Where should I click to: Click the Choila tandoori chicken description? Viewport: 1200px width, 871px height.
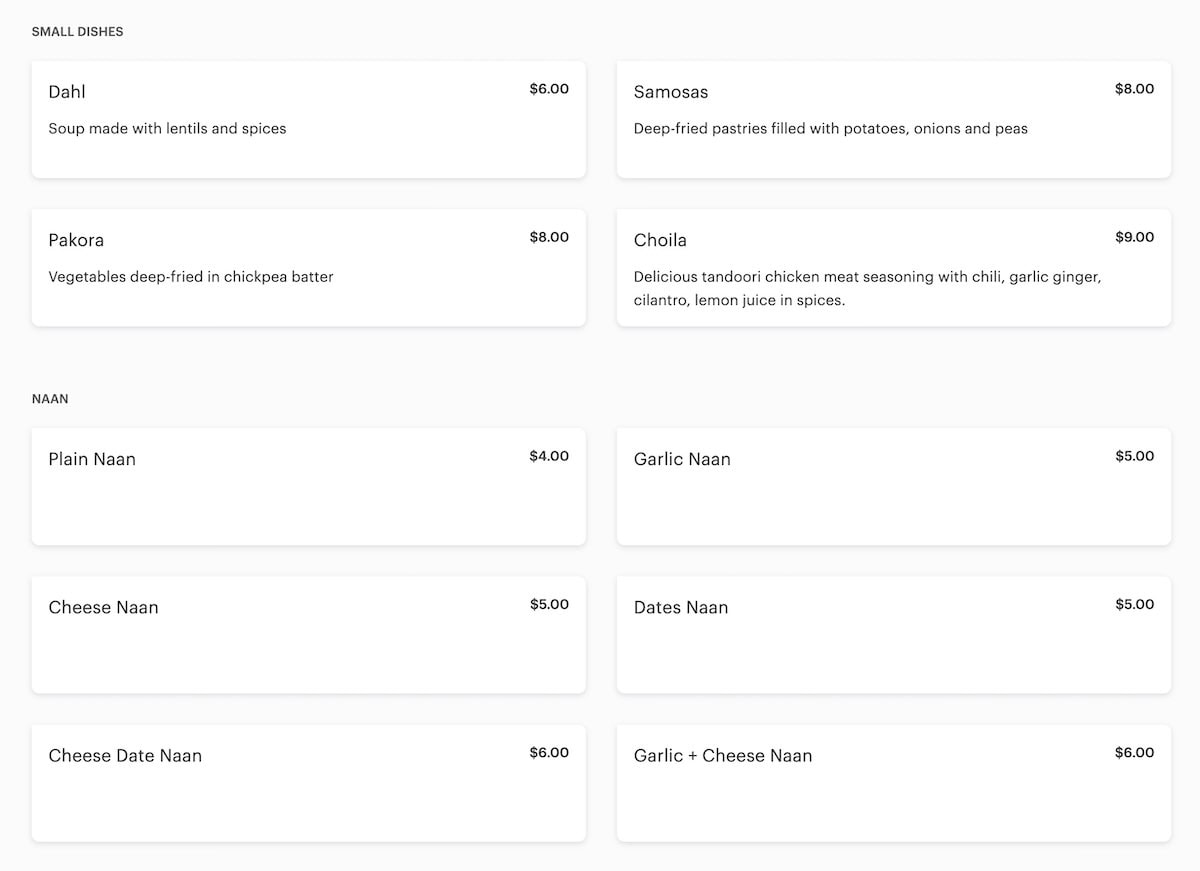tap(867, 288)
